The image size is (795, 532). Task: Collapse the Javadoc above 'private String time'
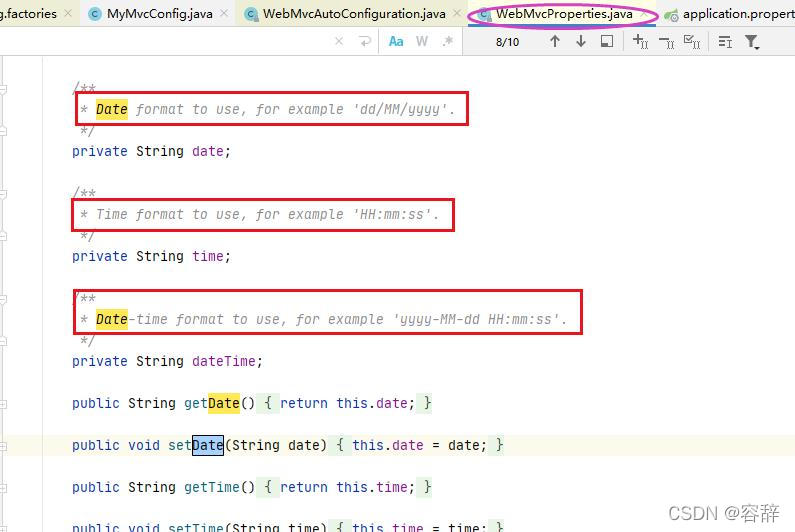click(x=3, y=194)
